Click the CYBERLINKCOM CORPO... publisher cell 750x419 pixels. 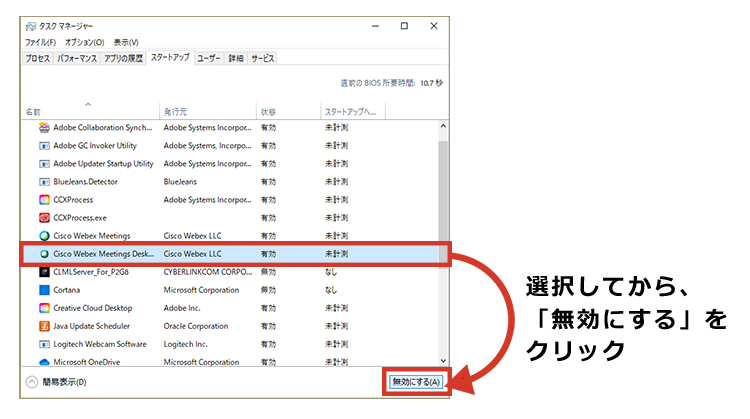[208, 272]
